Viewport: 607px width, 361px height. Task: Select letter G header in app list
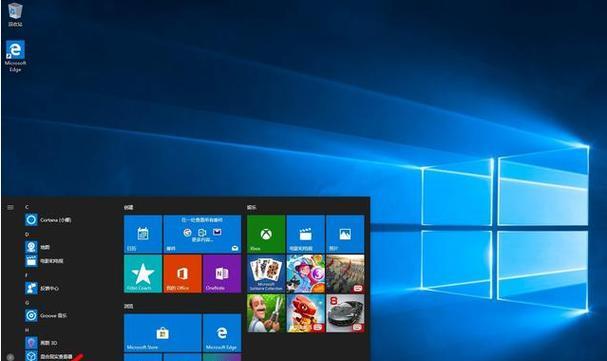coord(27,303)
